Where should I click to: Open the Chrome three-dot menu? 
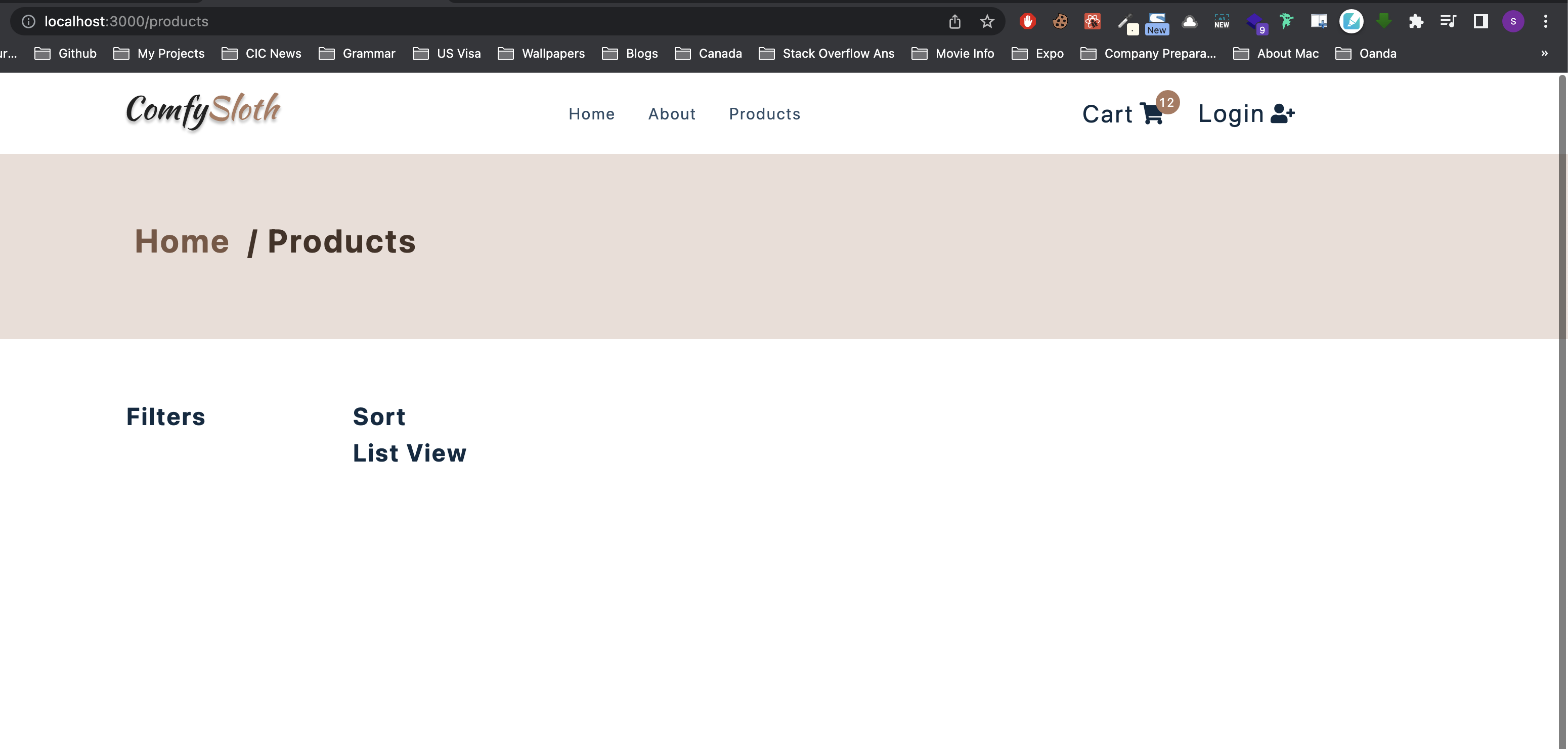[1545, 22]
